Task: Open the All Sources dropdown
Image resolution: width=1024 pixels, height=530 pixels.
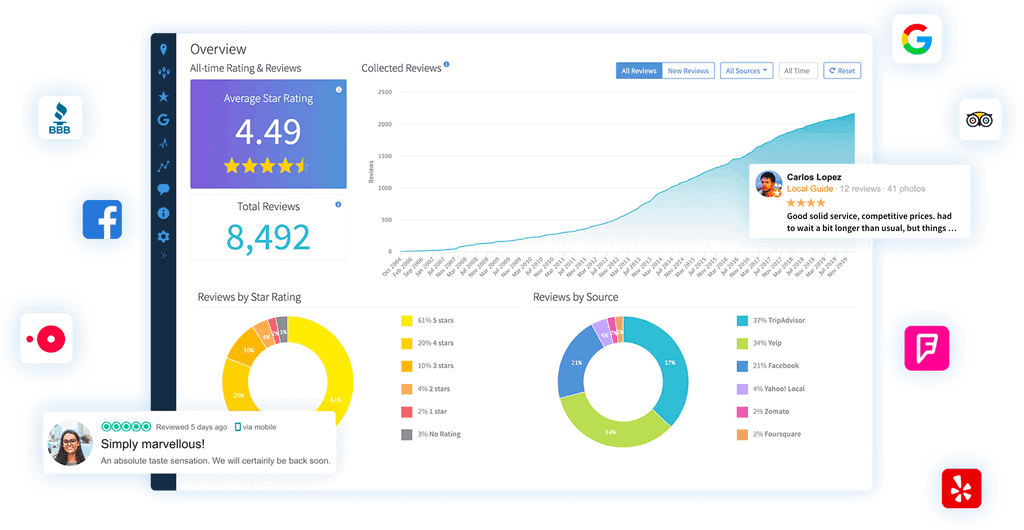Action: (x=746, y=70)
